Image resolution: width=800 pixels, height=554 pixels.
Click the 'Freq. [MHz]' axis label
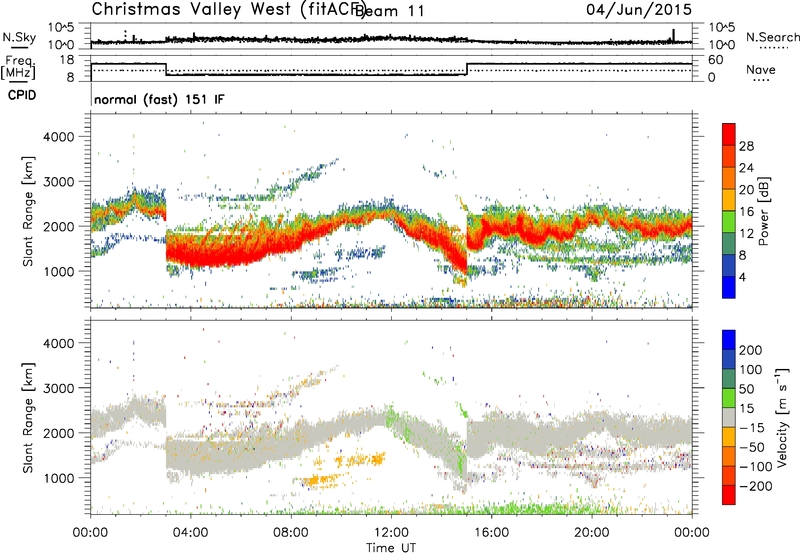18,67
